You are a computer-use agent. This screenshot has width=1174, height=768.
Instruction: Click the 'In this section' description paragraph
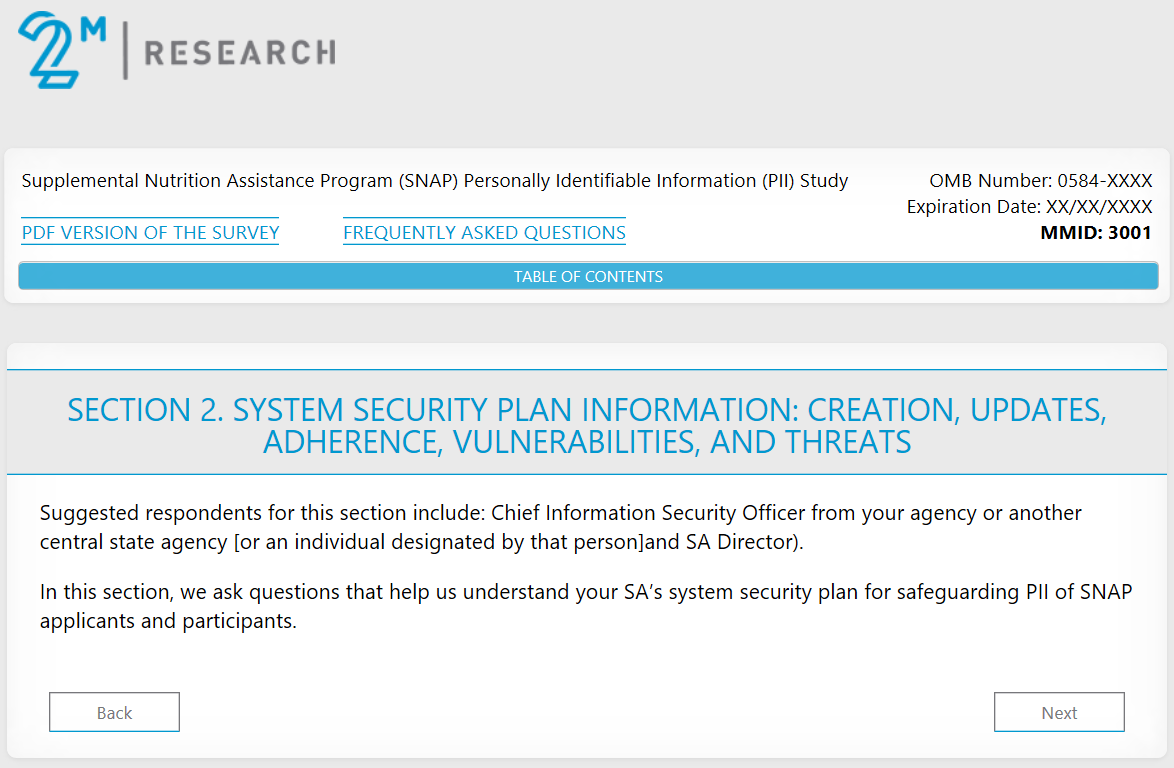point(585,606)
